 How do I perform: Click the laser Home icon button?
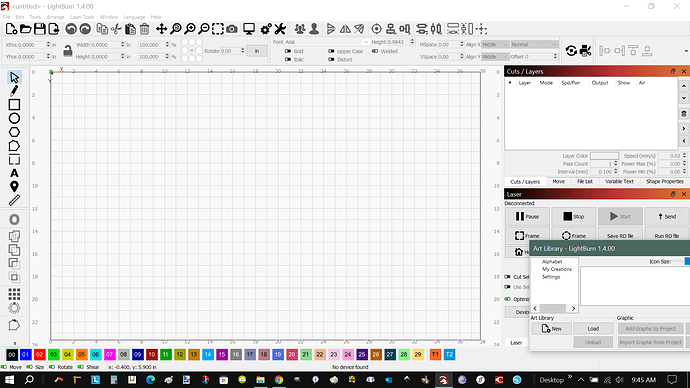tap(519, 252)
